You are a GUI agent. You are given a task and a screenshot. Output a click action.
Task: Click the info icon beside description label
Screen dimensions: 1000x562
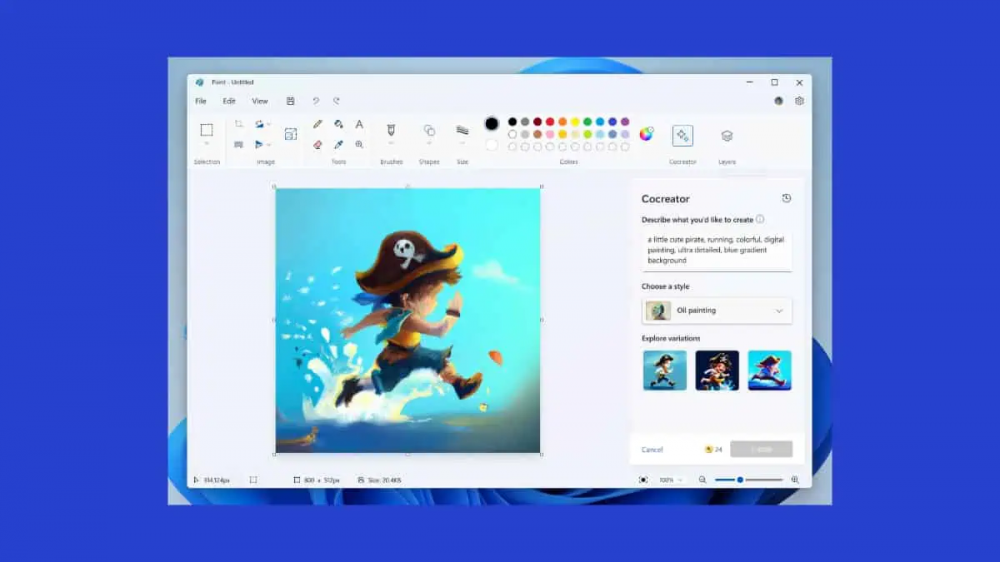[760, 219]
